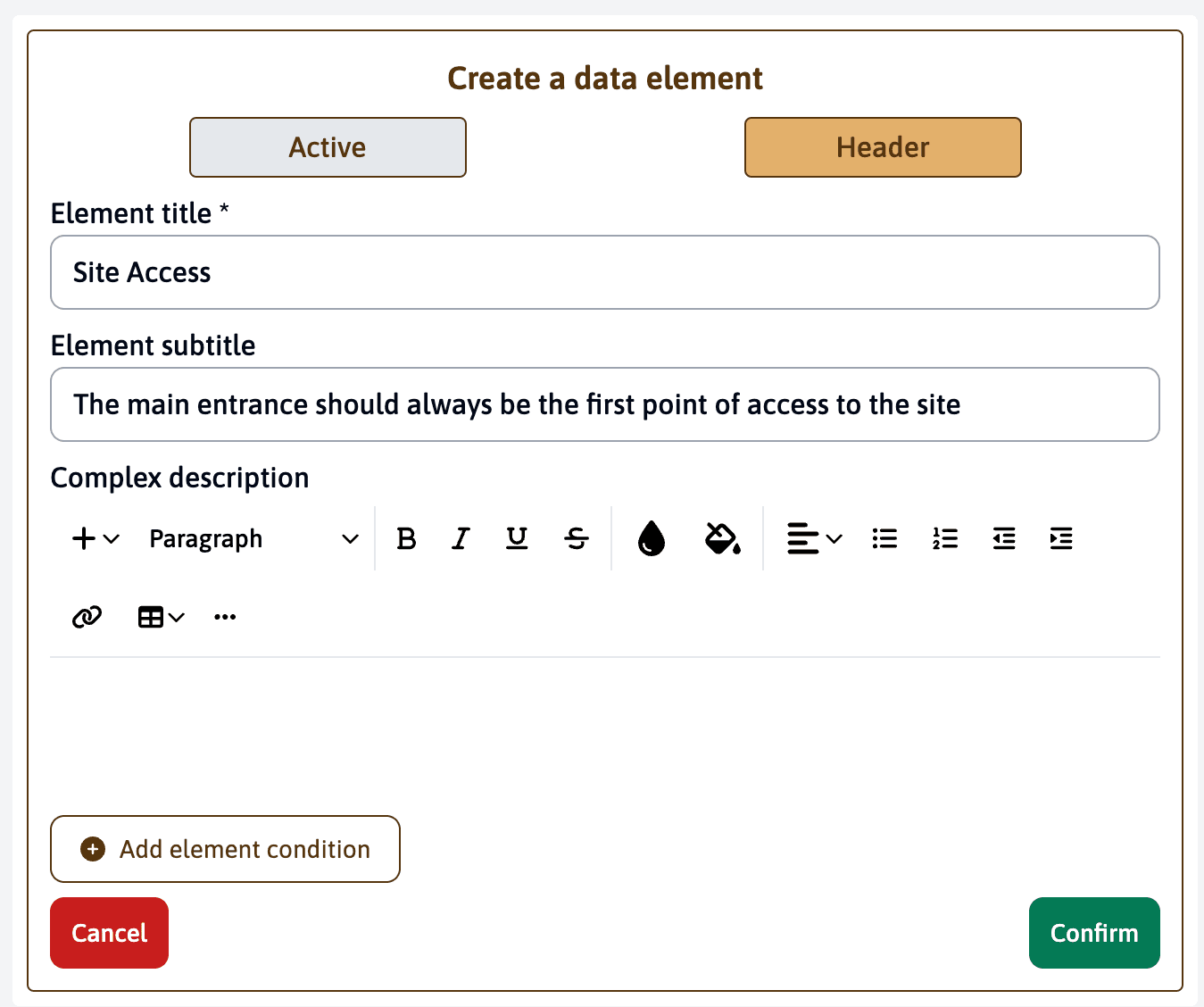Viewport: 1204px width, 1007px height.
Task: Increase indent of the paragraph
Action: pos(1061,538)
